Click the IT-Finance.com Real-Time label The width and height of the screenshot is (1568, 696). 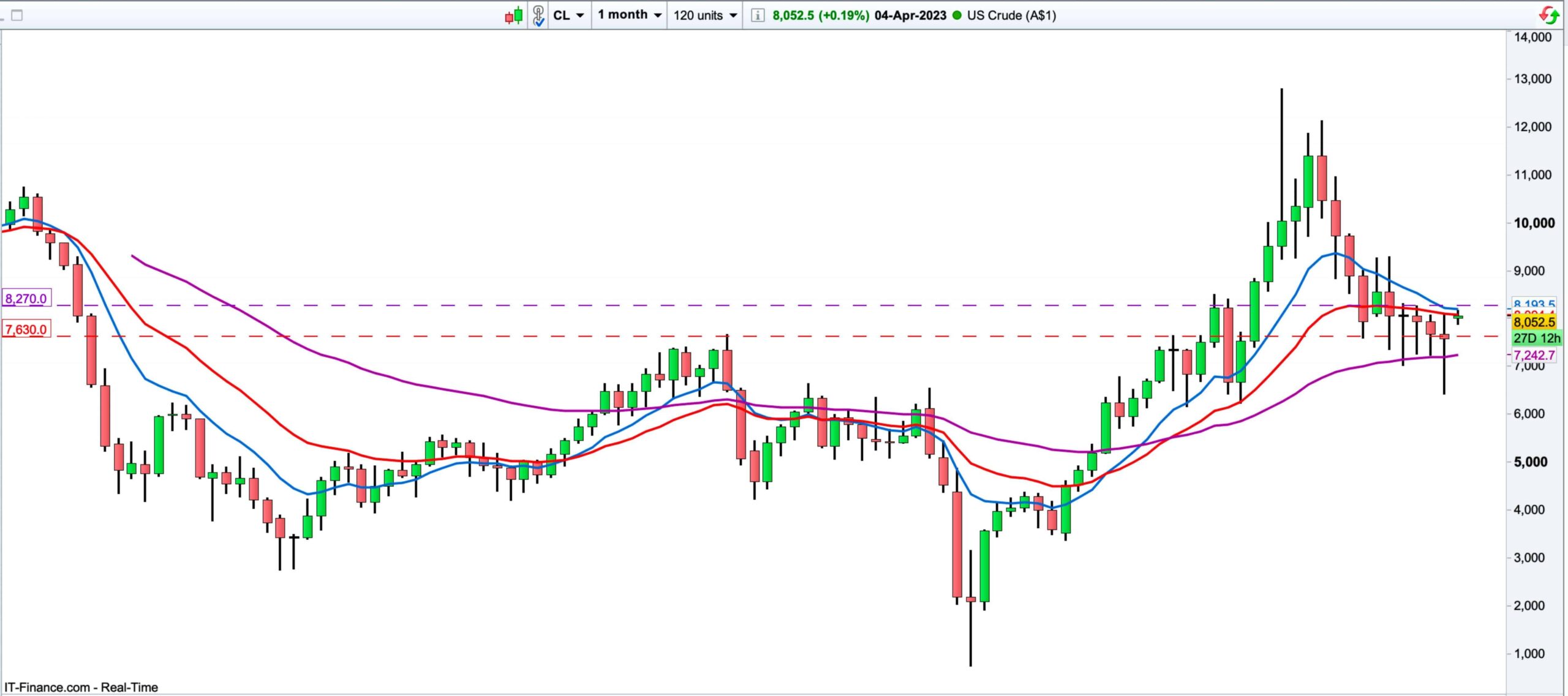pos(81,687)
